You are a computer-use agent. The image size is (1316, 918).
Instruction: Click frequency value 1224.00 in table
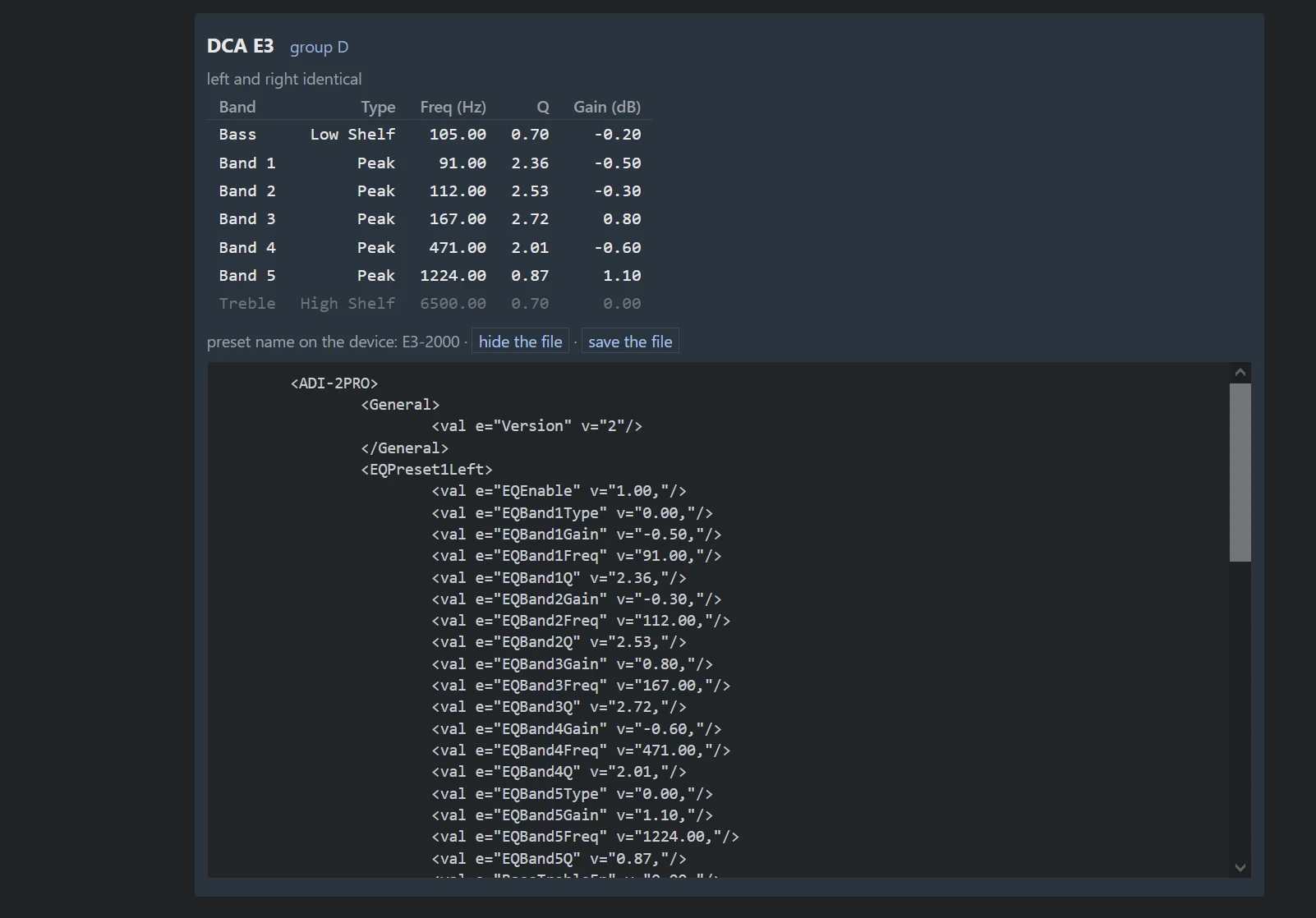point(453,276)
